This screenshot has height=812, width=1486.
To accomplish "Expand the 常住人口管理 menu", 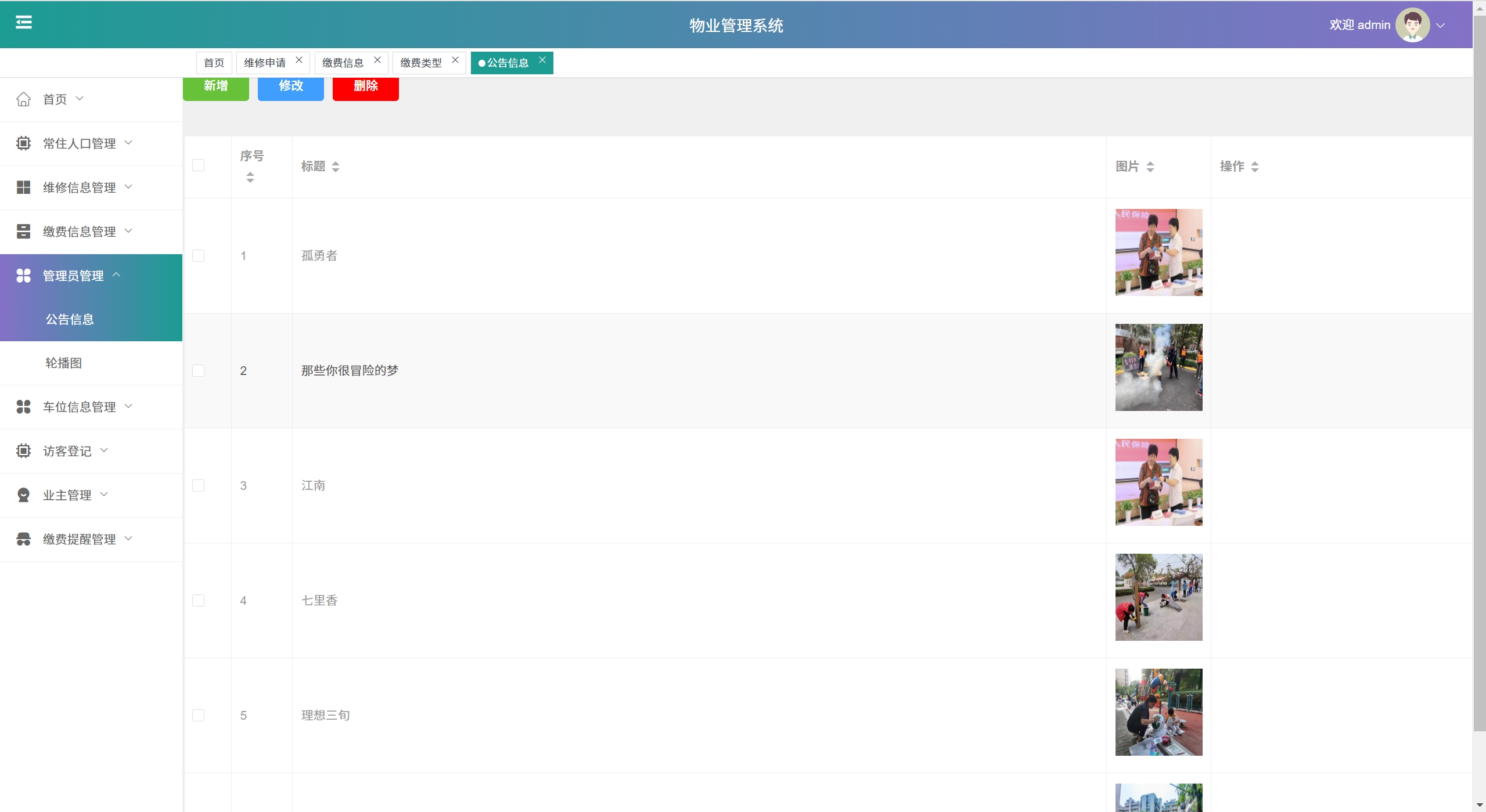I will (80, 143).
